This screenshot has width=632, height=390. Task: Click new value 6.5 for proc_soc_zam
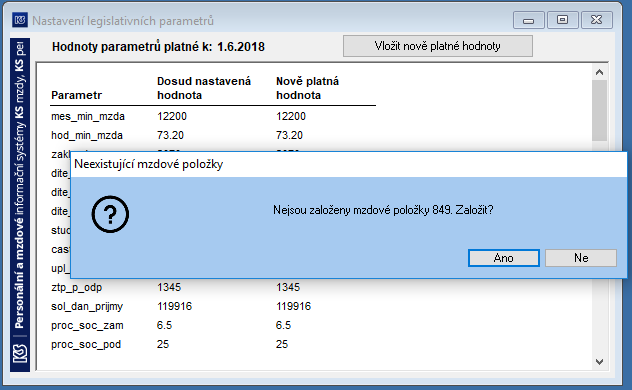pos(283,325)
